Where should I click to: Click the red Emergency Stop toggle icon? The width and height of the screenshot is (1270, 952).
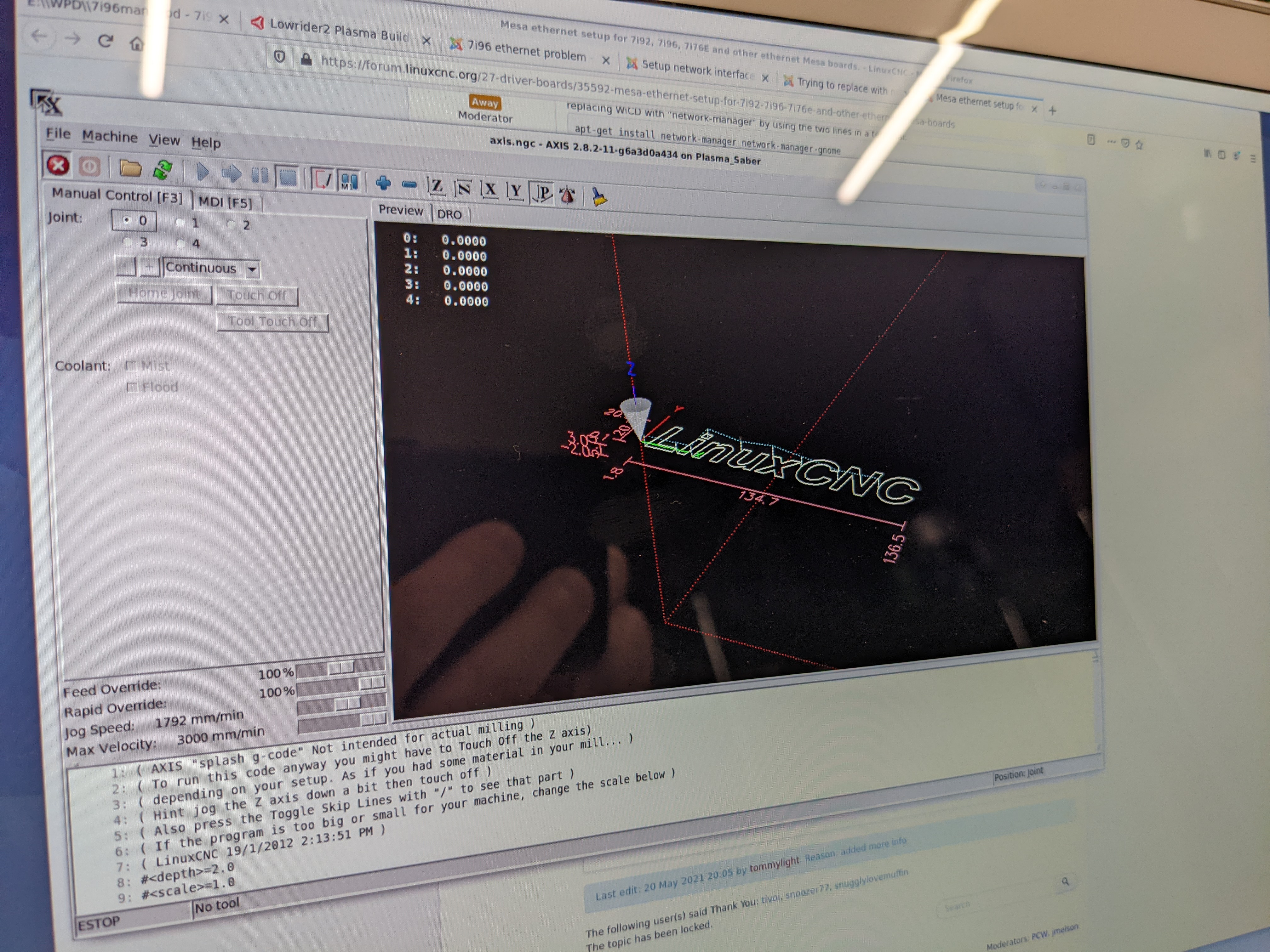click(x=57, y=166)
